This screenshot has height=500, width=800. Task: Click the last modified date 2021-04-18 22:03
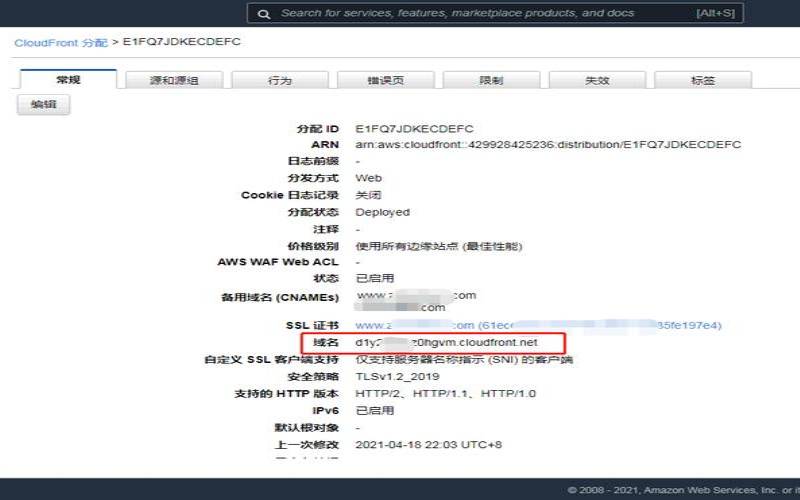click(429, 444)
